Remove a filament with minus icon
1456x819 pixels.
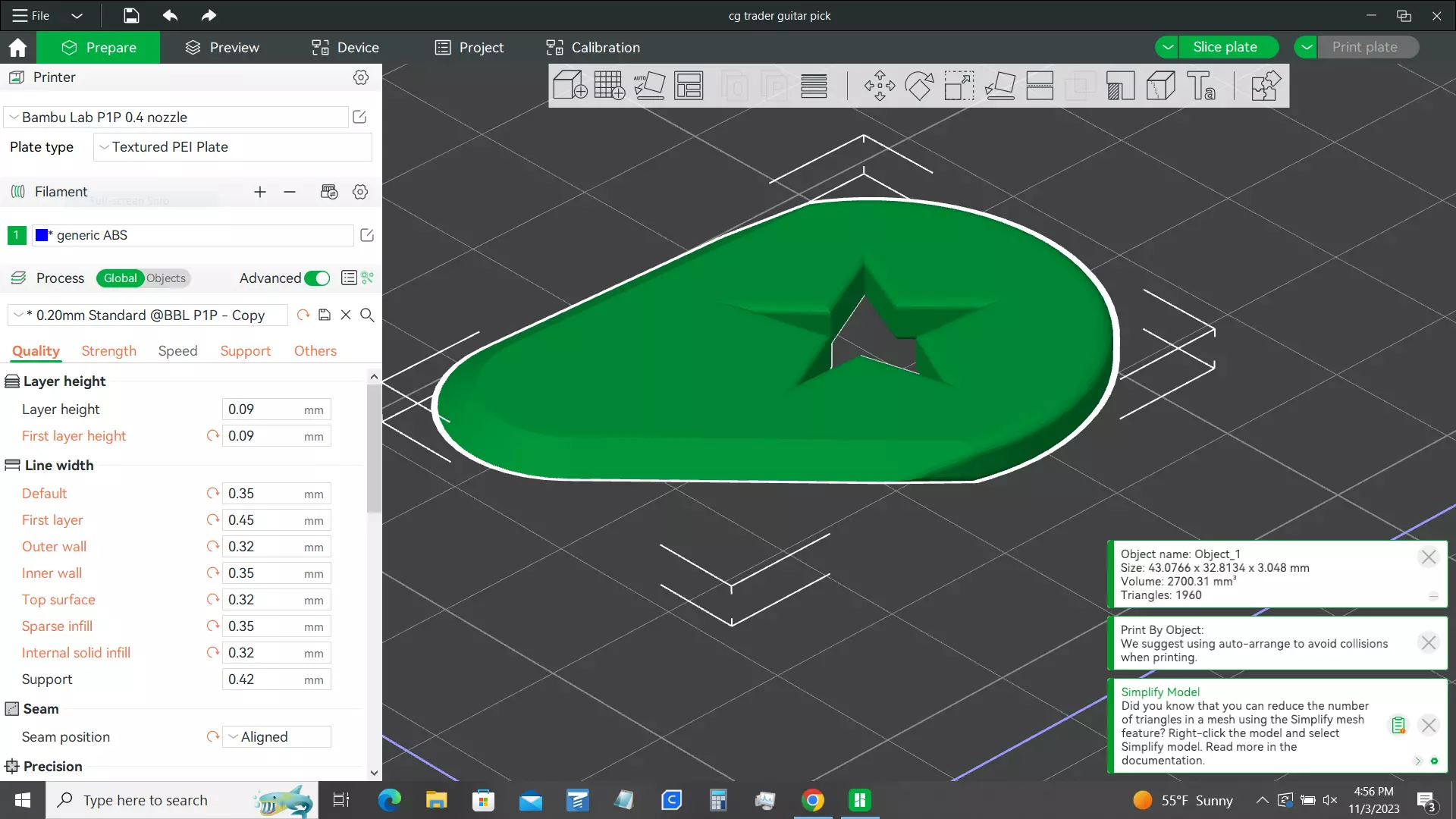tap(290, 192)
